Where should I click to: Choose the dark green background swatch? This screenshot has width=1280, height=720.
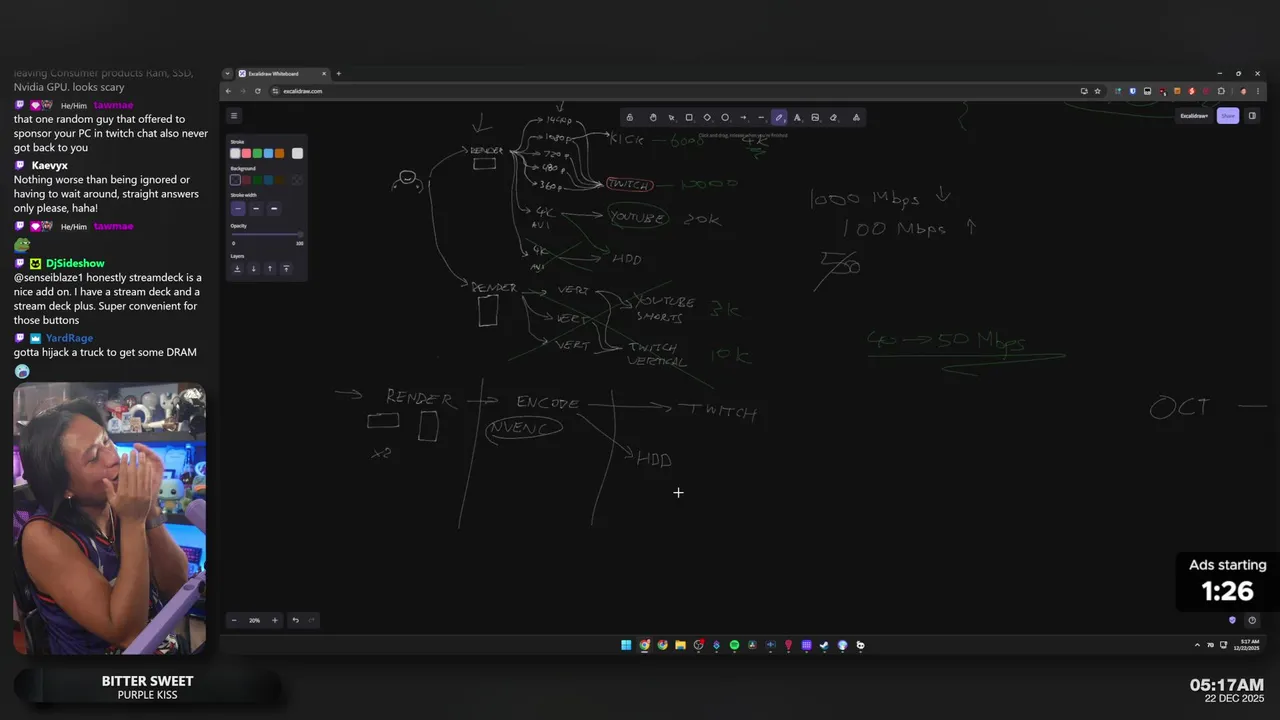tap(257, 180)
